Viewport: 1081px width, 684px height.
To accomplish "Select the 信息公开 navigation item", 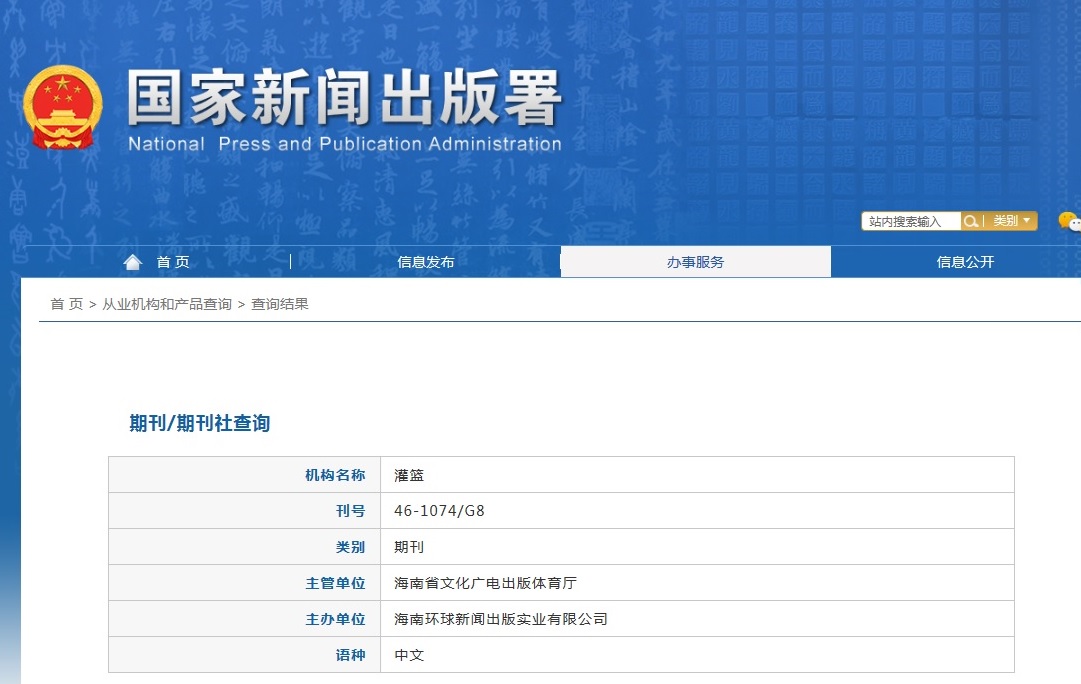I will tap(966, 261).
